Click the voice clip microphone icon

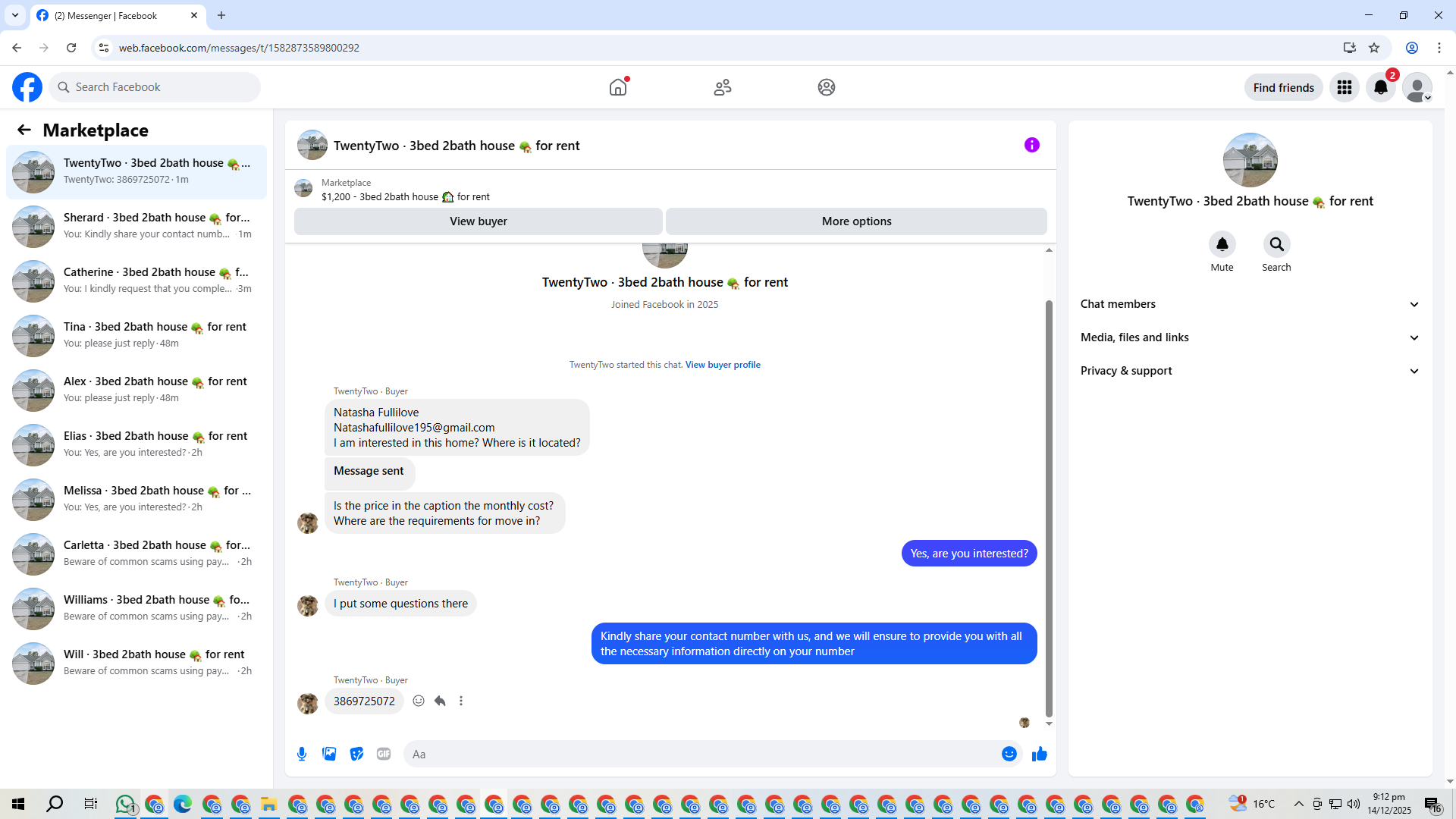(302, 754)
